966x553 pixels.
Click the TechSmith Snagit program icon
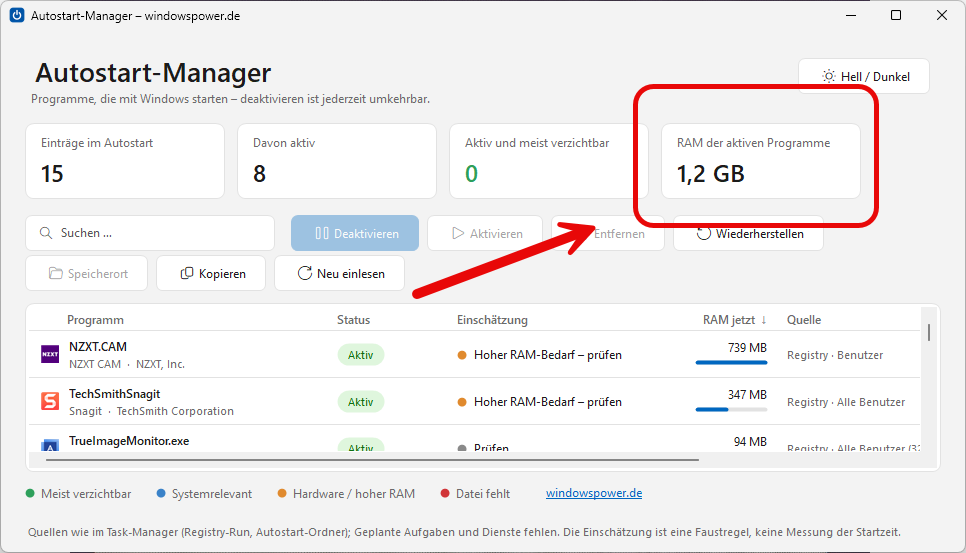pyautogui.click(x=50, y=402)
